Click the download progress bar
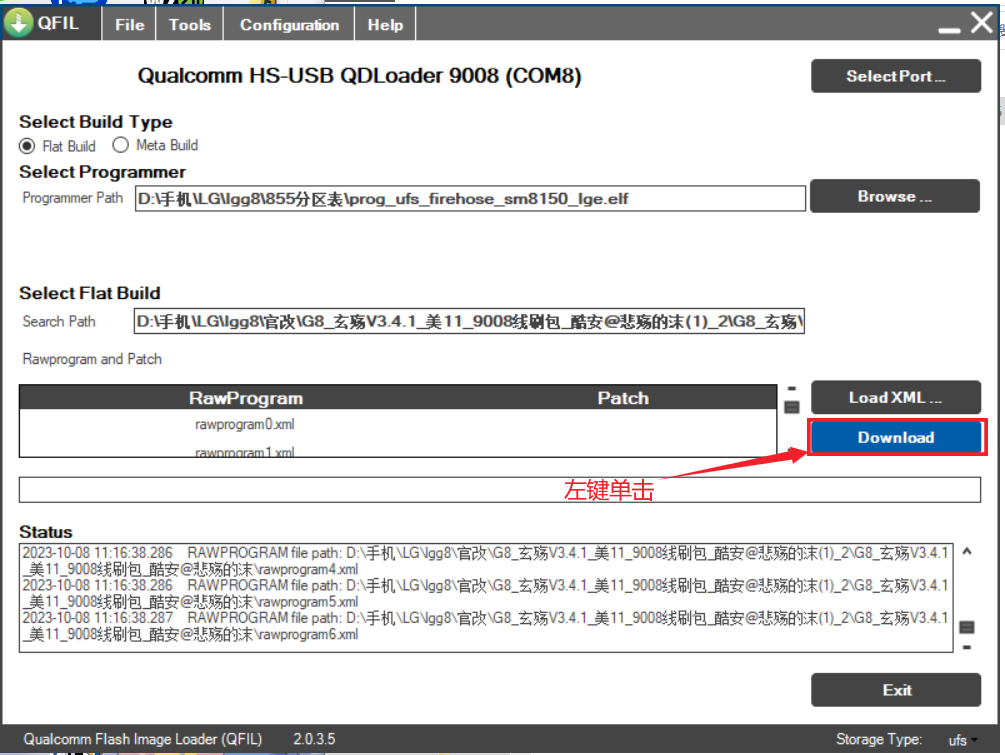This screenshot has height=755, width=1005. [500, 490]
